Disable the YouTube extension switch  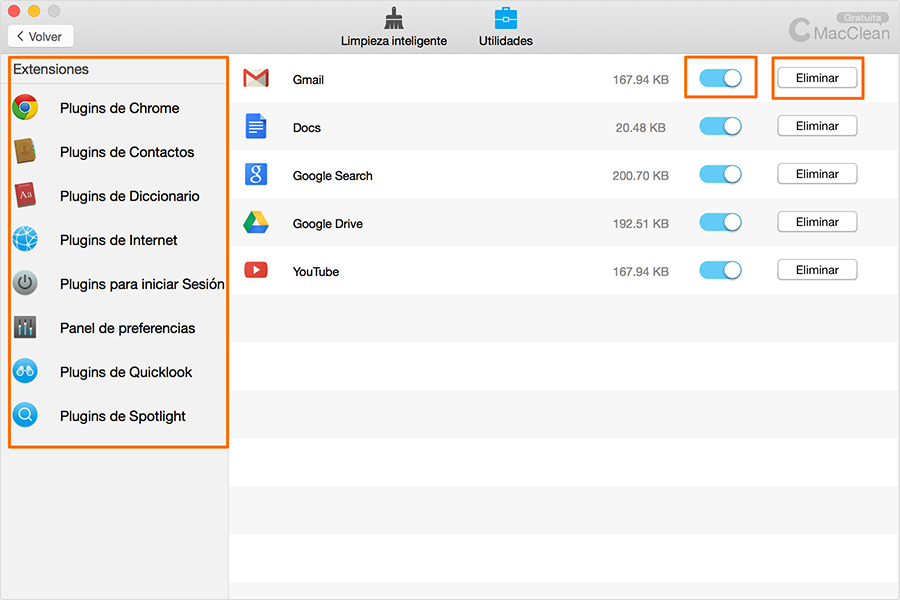pos(720,269)
